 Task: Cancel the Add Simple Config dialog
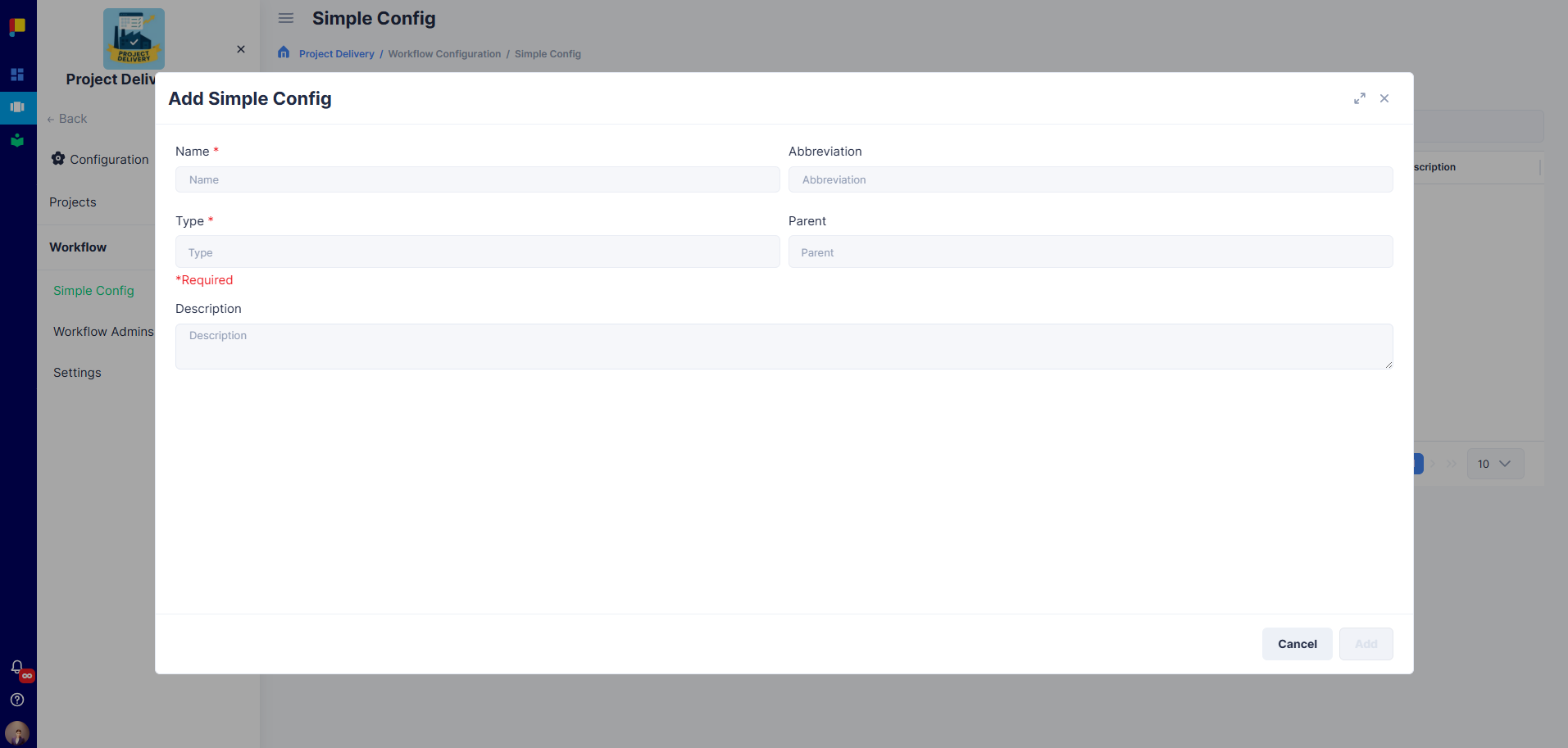tap(1296, 643)
